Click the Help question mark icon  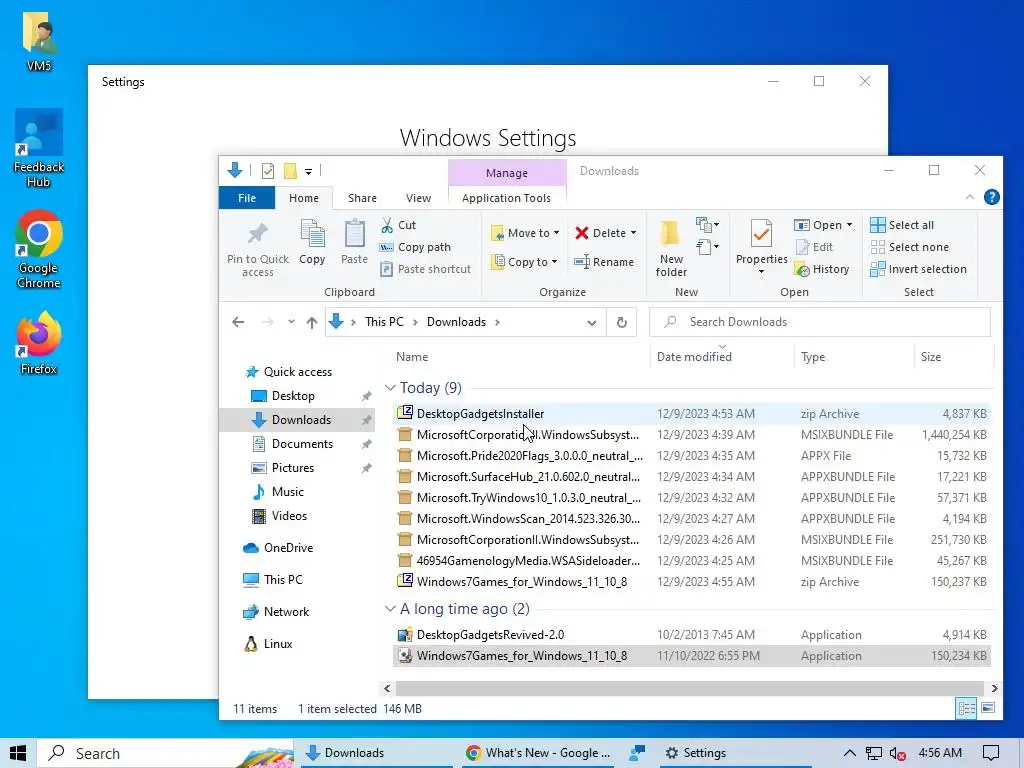991,197
